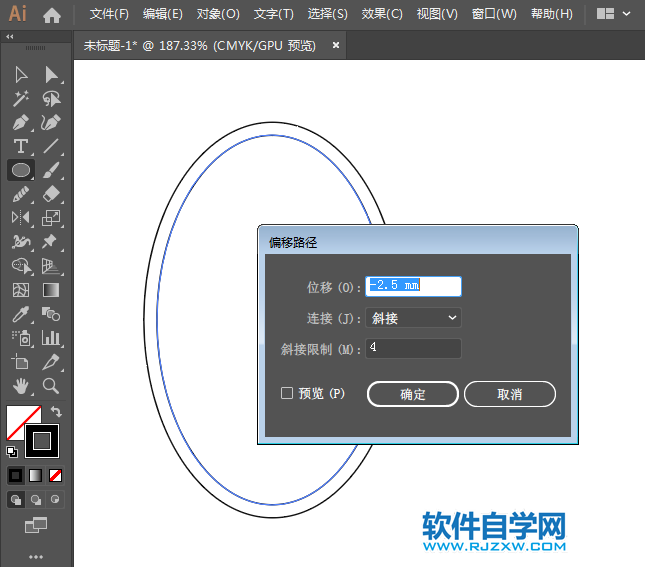Select the Pen tool
The image size is (645, 567).
[21, 123]
